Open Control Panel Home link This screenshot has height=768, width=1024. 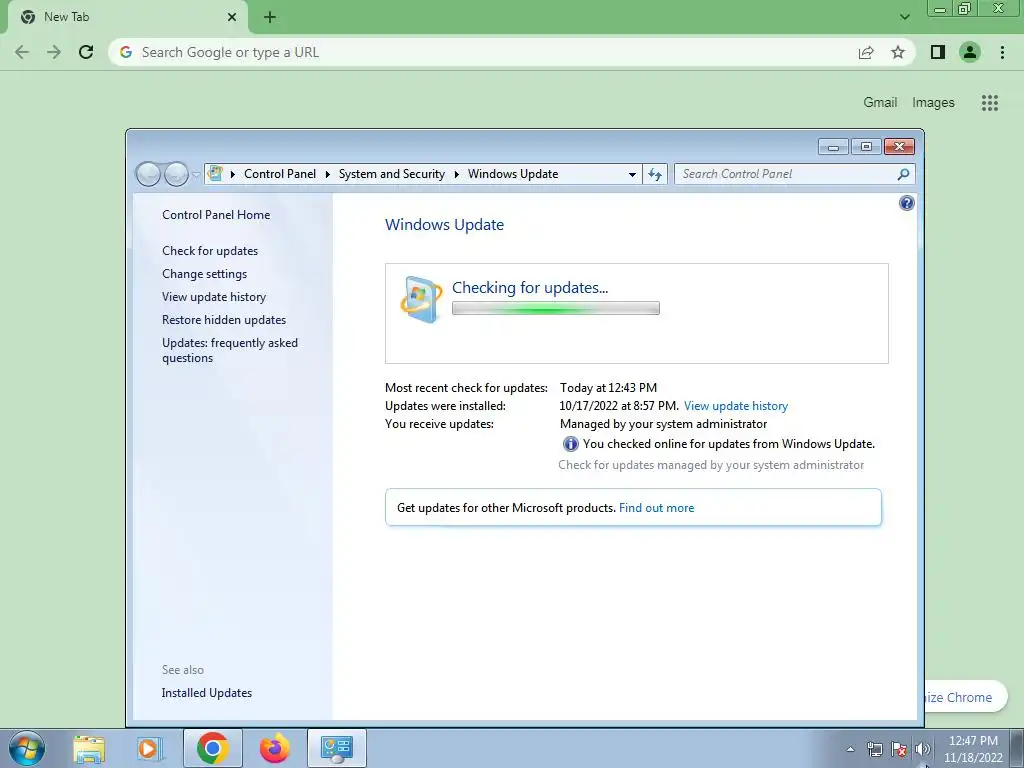(216, 215)
